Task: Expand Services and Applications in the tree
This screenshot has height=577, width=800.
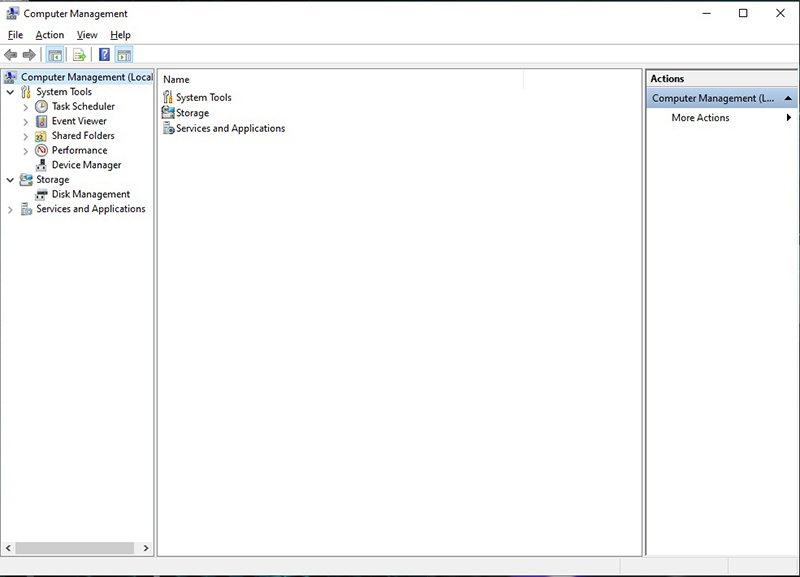Action: coord(11,210)
